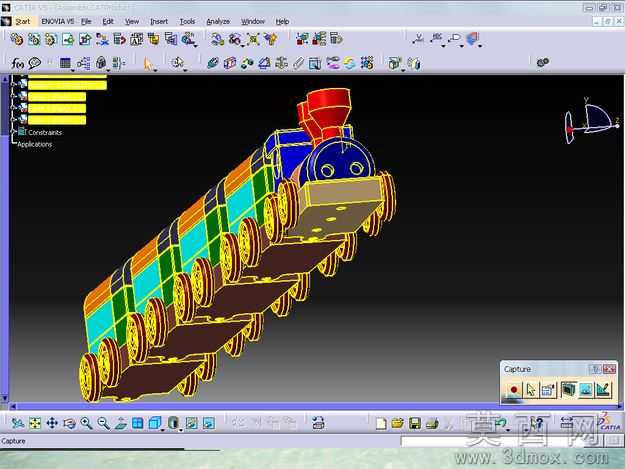Image resolution: width=625 pixels, height=469 pixels.
Task: Click the Coincidence Constraint icon
Action: pyautogui.click(x=213, y=63)
